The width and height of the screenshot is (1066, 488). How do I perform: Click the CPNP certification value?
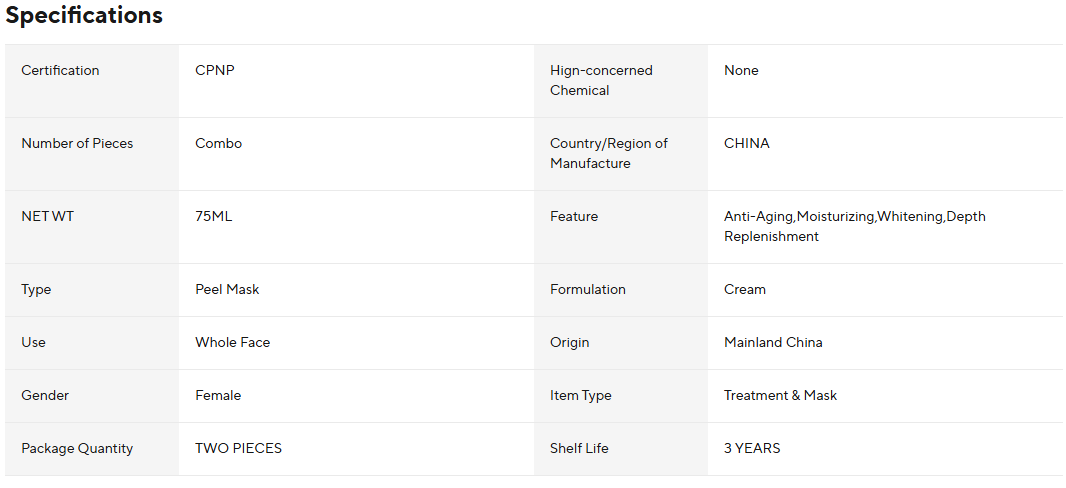pos(215,71)
